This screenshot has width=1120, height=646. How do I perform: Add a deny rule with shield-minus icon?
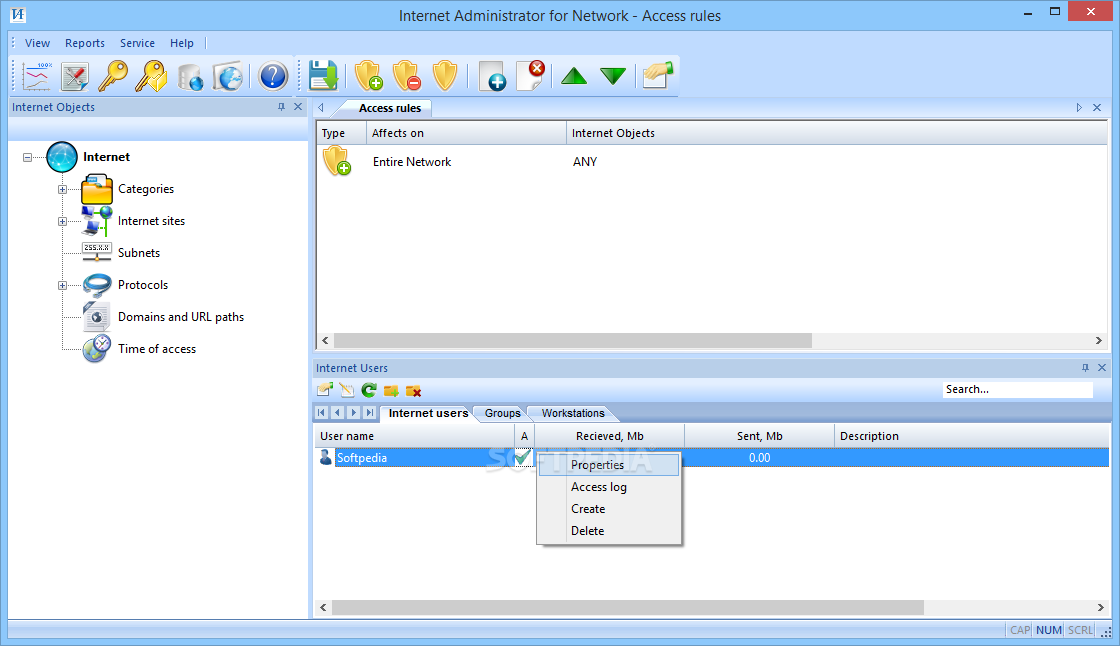pos(406,76)
